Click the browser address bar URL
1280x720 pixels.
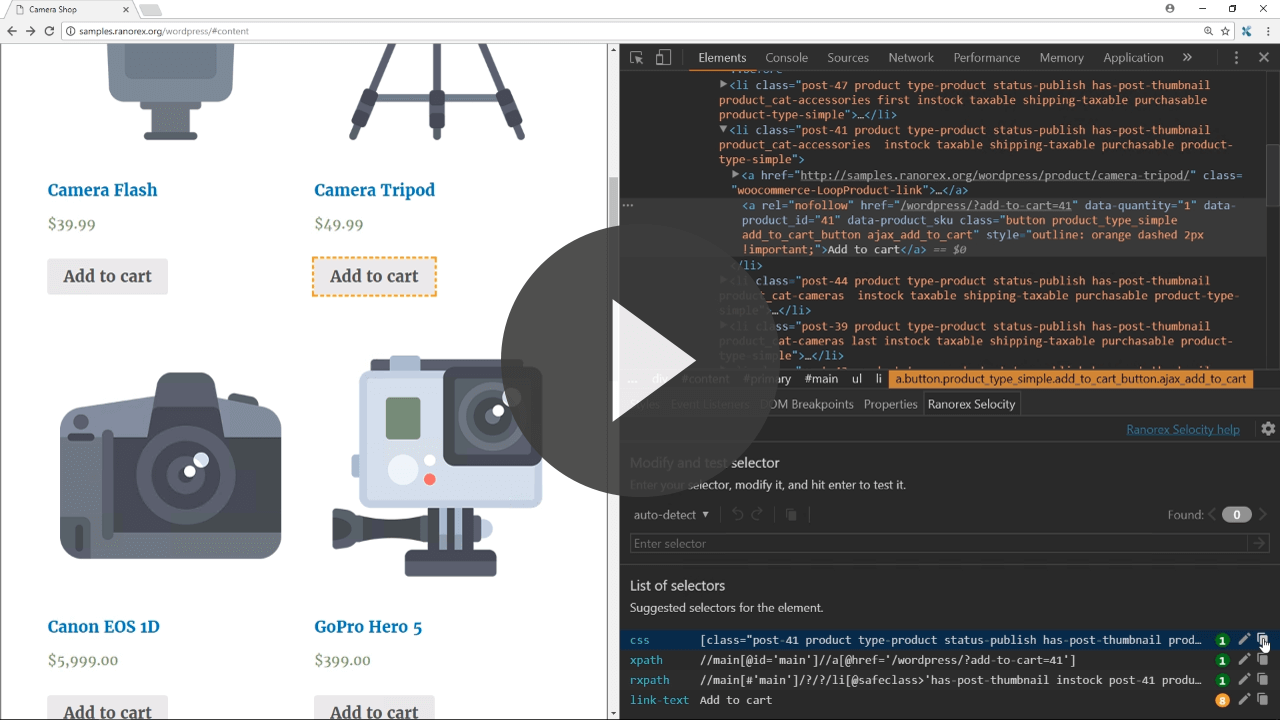click(x=164, y=31)
